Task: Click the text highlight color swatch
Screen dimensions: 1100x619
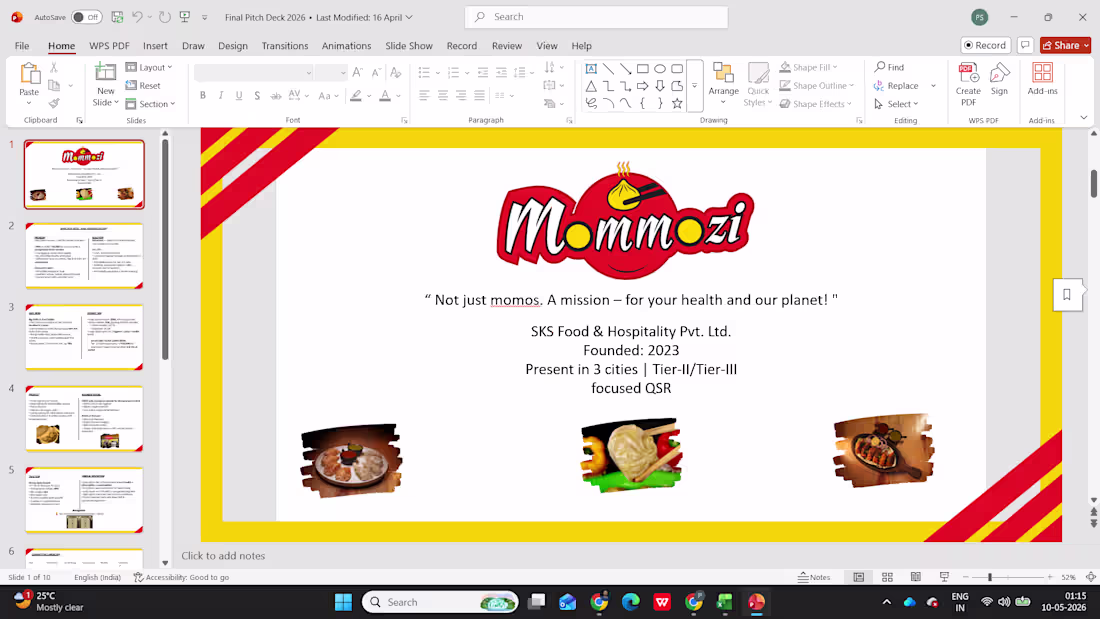Action: point(356,95)
